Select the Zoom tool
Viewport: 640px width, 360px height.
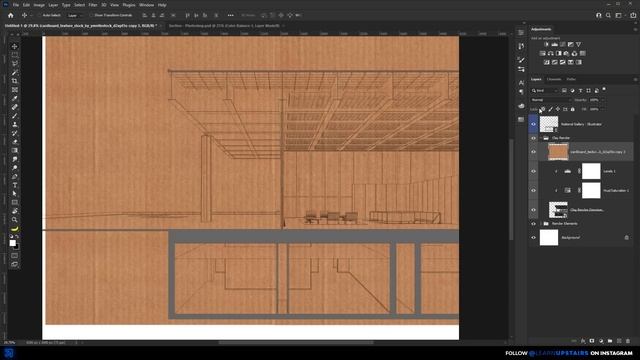tap(15, 220)
